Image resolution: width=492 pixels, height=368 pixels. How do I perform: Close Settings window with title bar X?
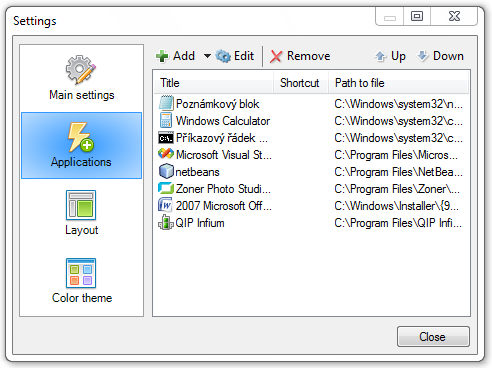(454, 16)
